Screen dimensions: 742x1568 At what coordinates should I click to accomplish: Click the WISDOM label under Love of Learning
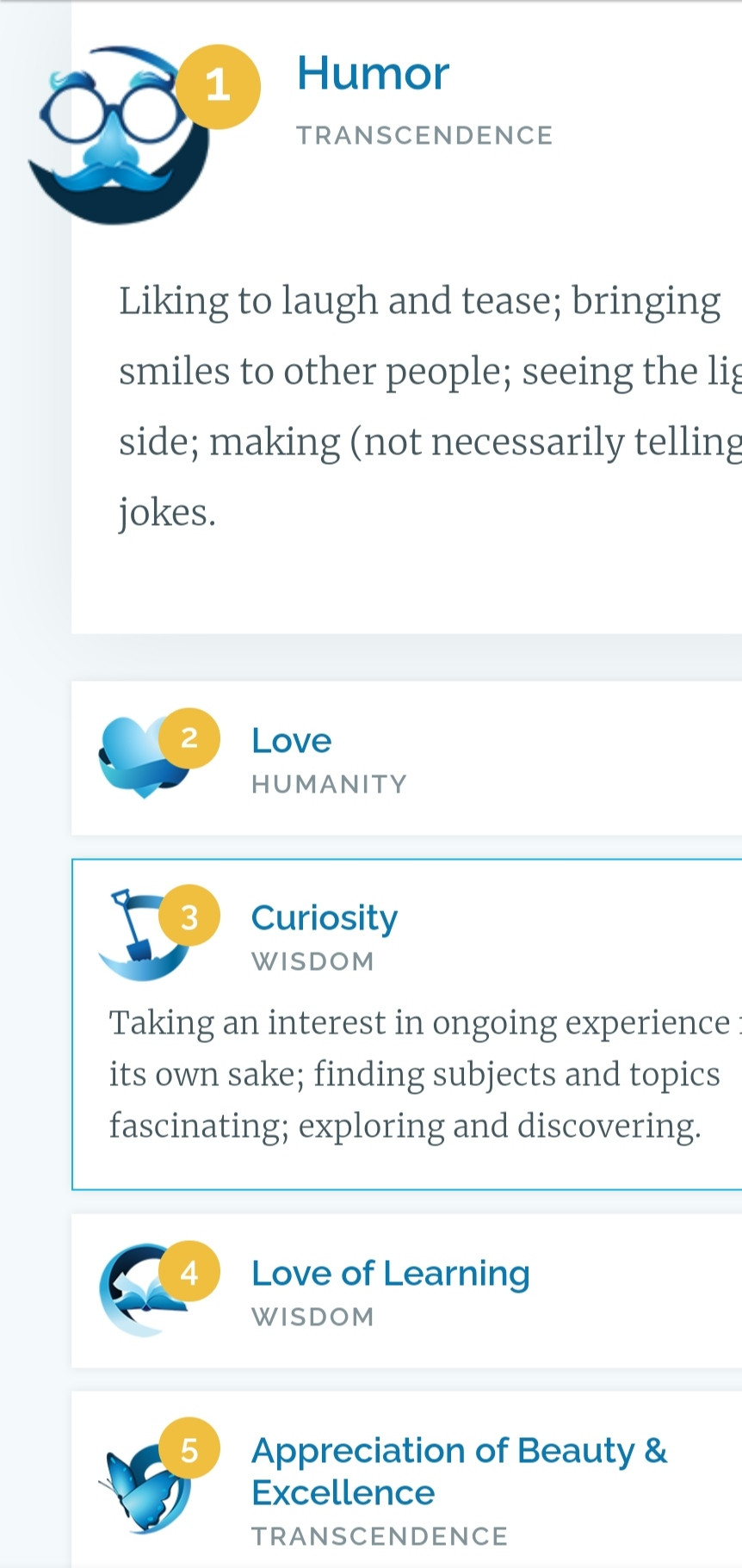312,1317
